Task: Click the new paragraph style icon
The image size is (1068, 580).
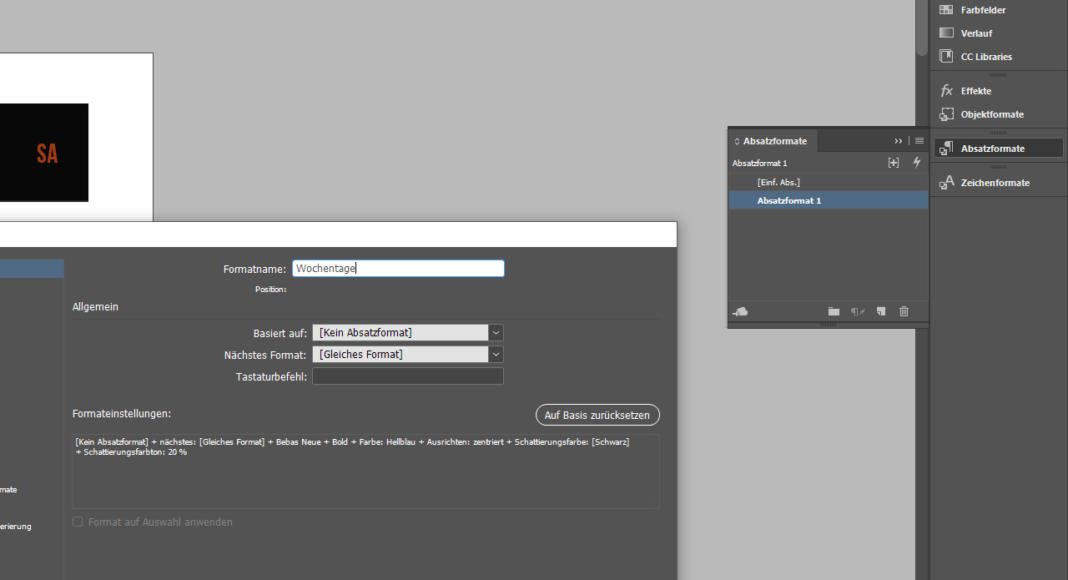Action: click(x=881, y=312)
